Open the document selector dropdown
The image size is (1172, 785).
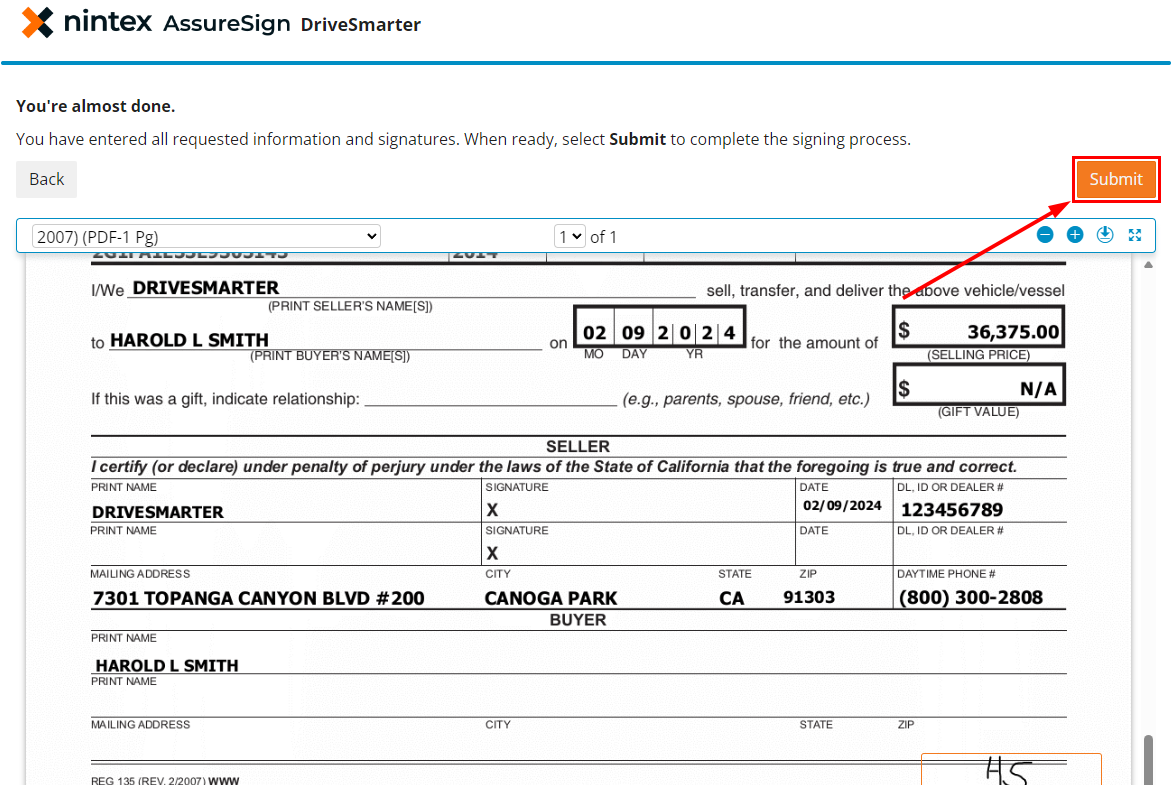coord(206,237)
